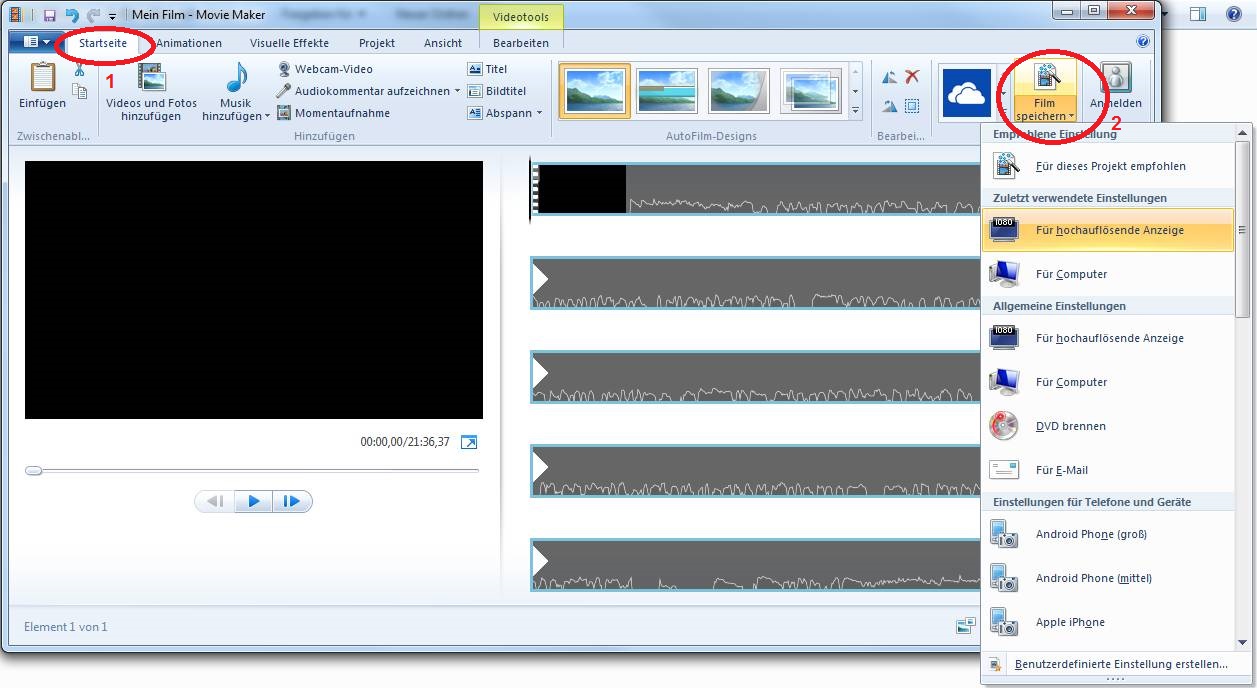Viewport: 1257px width, 688px height.
Task: Choose Apple iPhone export setting
Action: click(x=1070, y=622)
